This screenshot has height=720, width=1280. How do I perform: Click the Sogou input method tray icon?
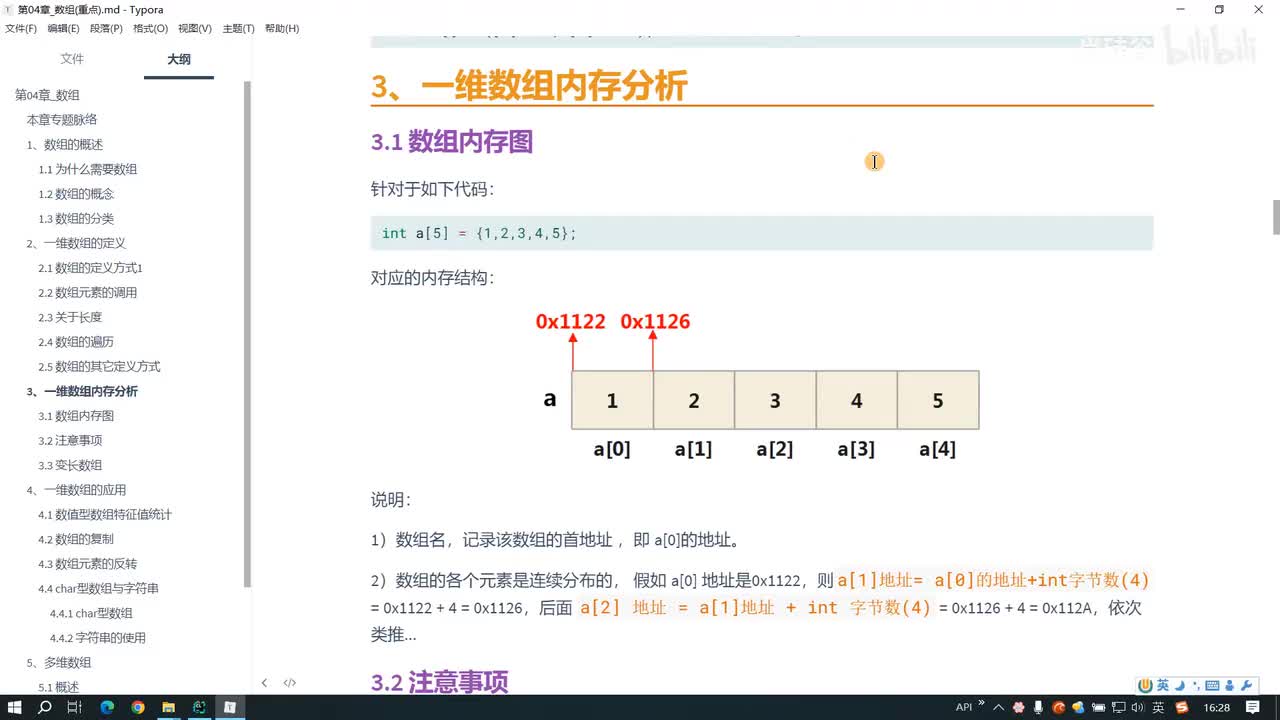1182,707
